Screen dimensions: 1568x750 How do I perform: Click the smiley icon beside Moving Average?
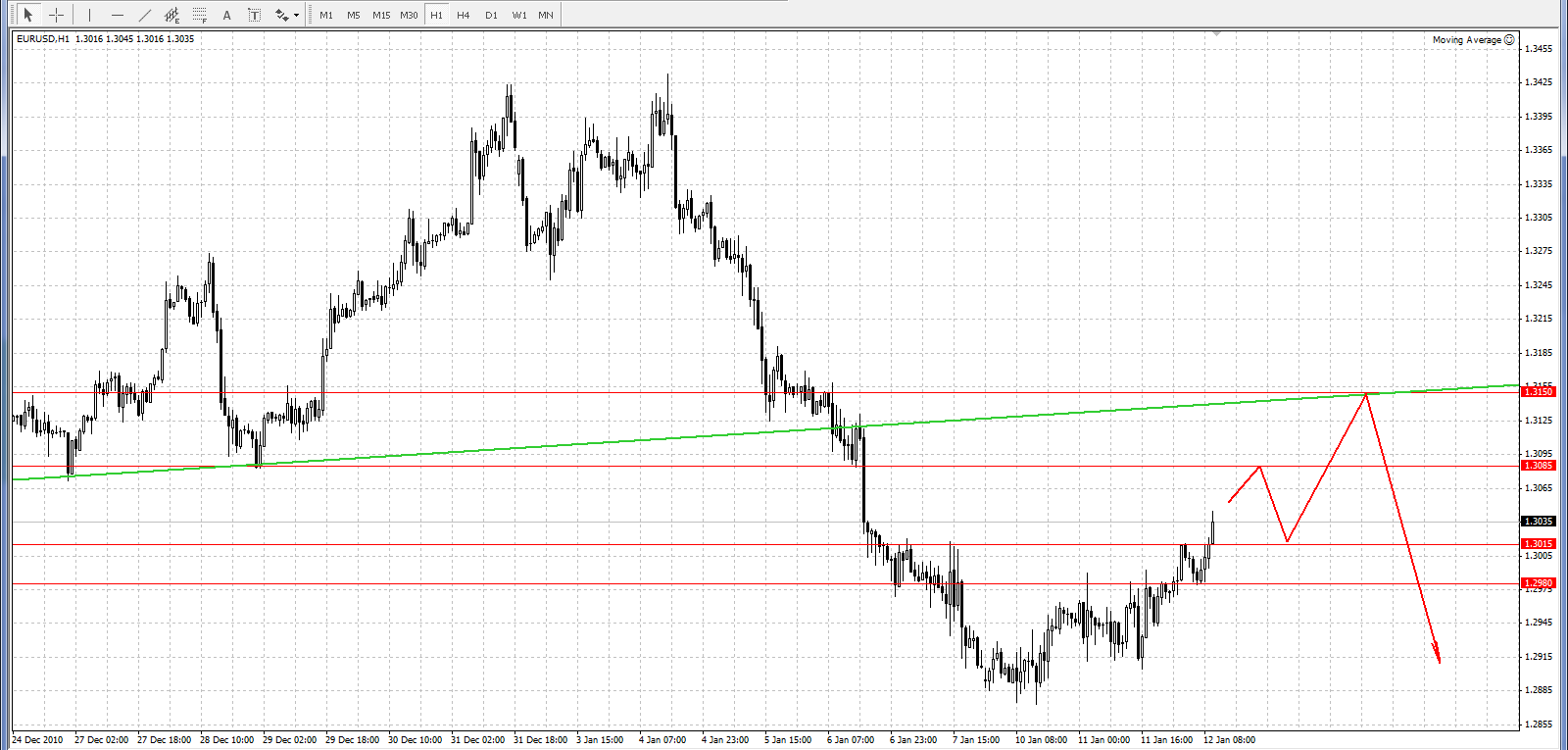coord(1509,39)
